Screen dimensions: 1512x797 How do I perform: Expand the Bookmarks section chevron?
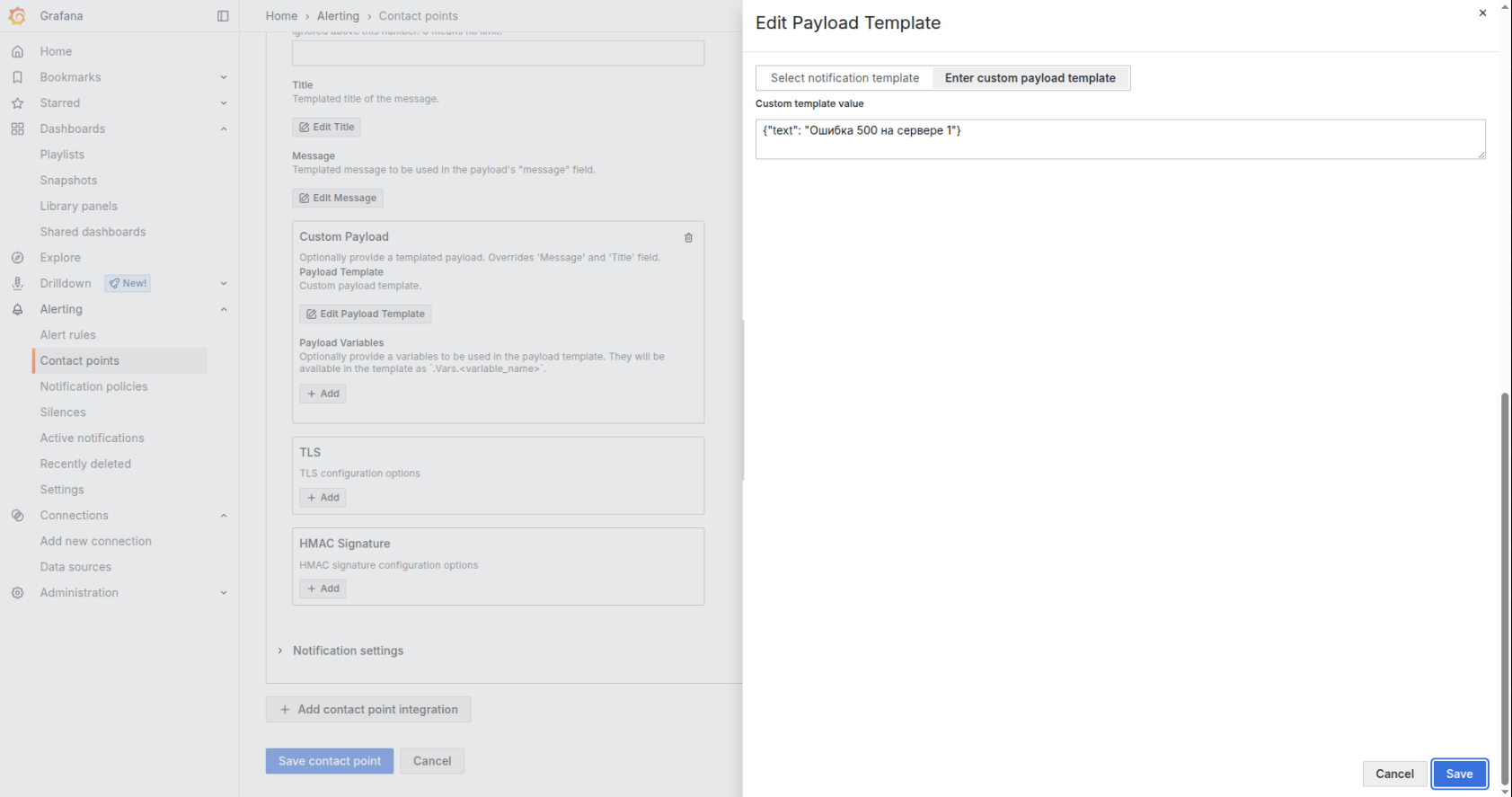pos(224,77)
